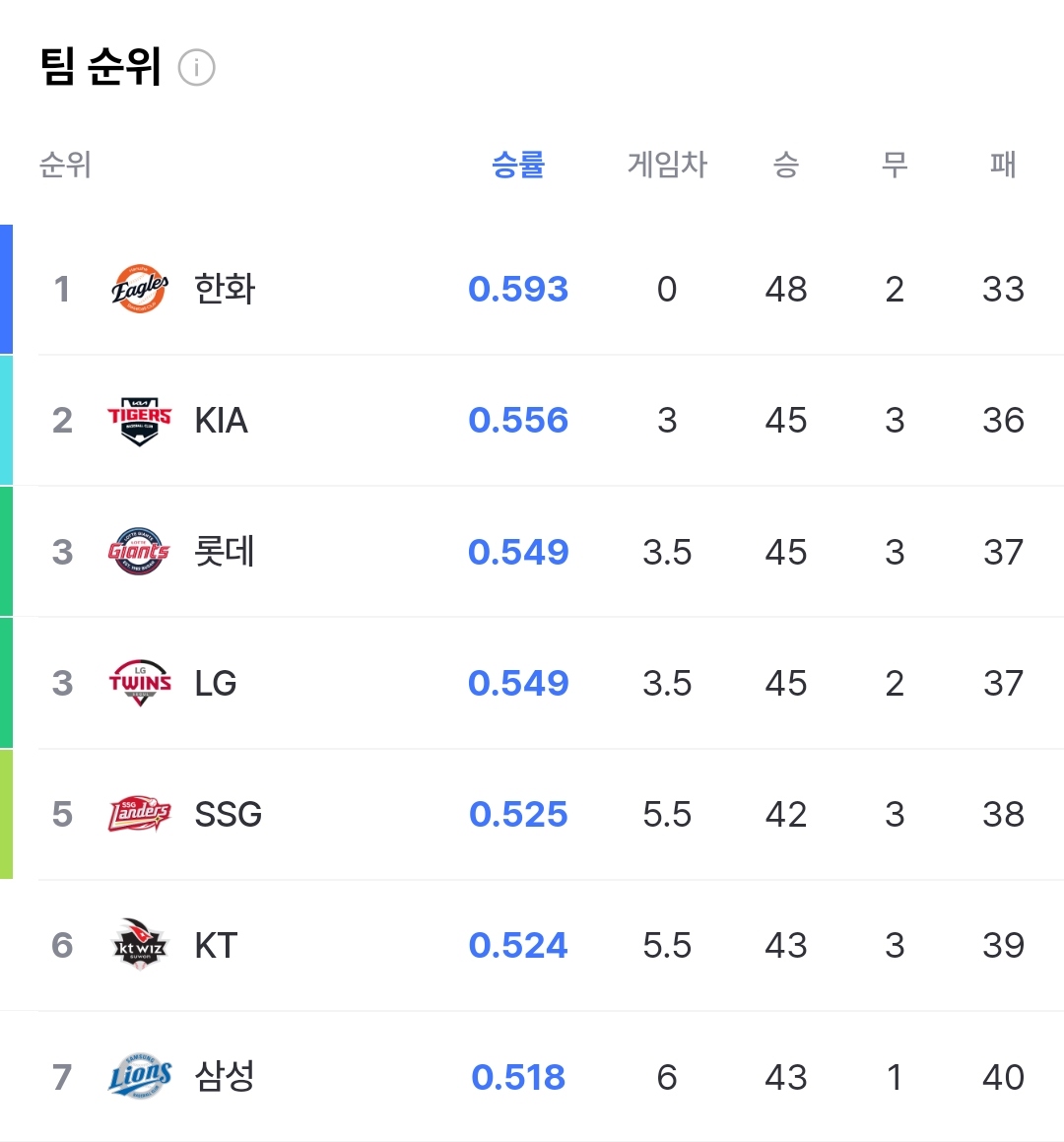
Task: Sort standings by 승률 column header
Action: pos(518,165)
